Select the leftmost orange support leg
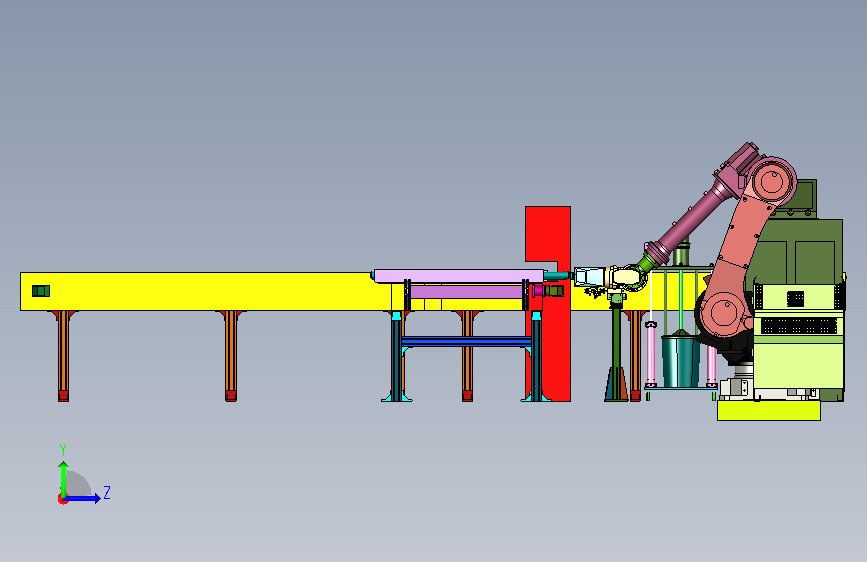 [64, 356]
